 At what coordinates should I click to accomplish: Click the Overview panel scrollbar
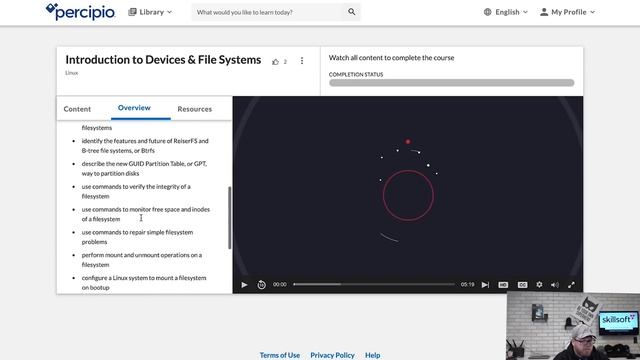tap(229, 218)
